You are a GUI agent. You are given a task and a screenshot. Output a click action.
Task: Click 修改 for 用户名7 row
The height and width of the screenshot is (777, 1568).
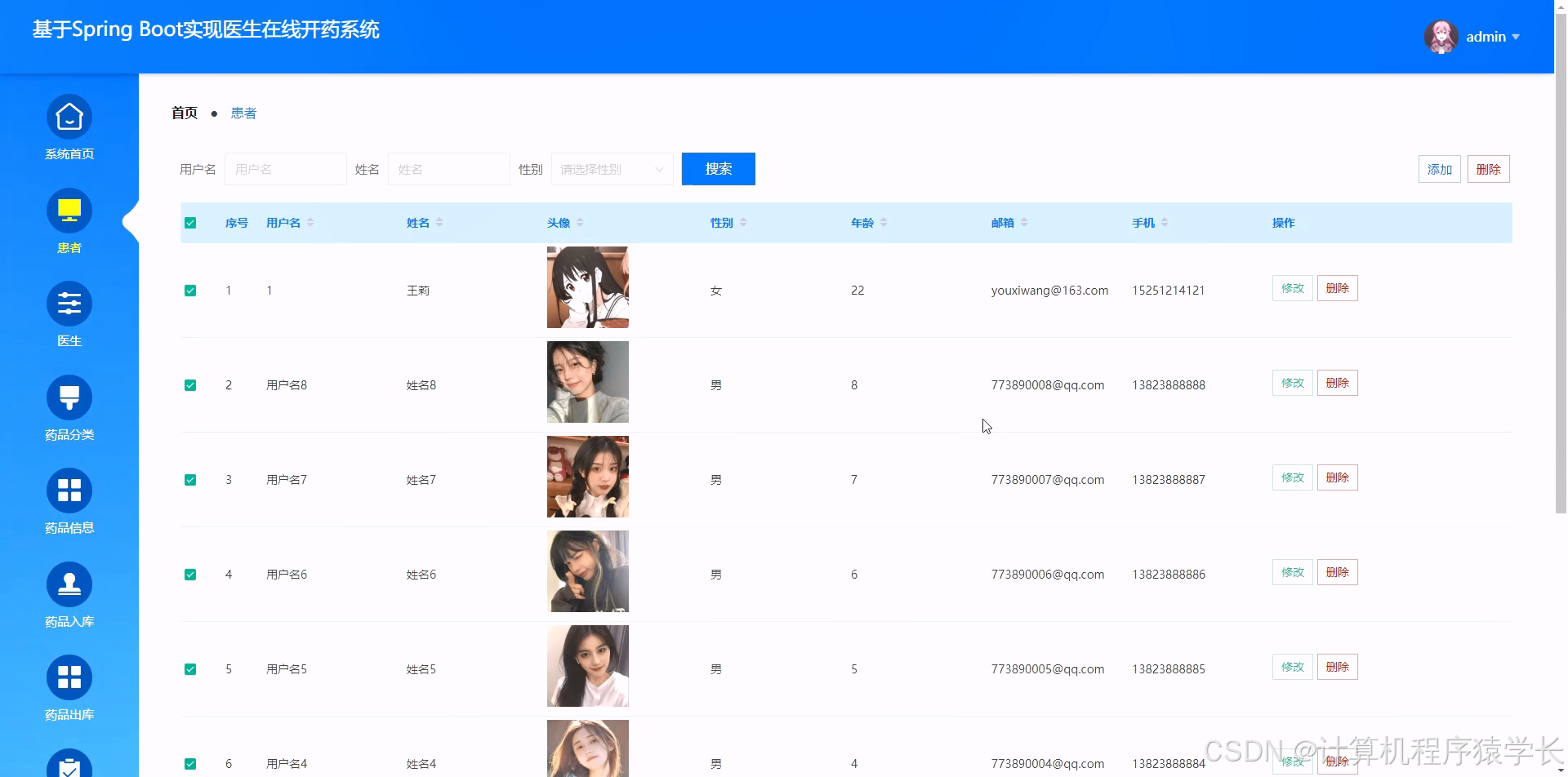tap(1293, 477)
